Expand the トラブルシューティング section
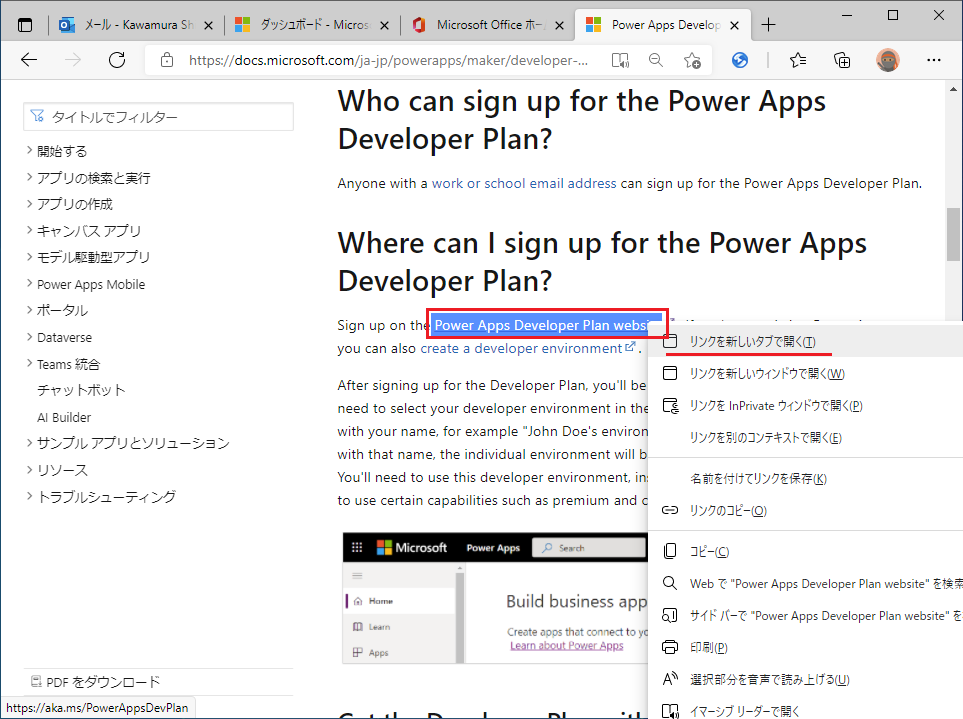This screenshot has width=963, height=719. pos(101,497)
